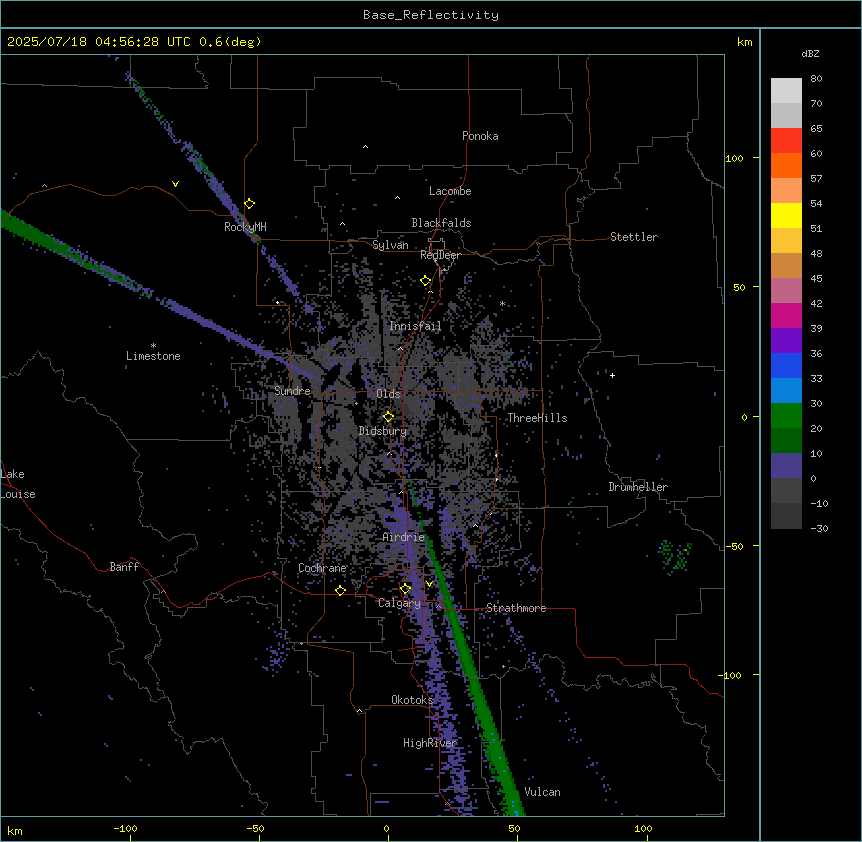The height and width of the screenshot is (842, 862).
Task: Click the yellow V marker northeast of Calgary
Action: (x=429, y=584)
